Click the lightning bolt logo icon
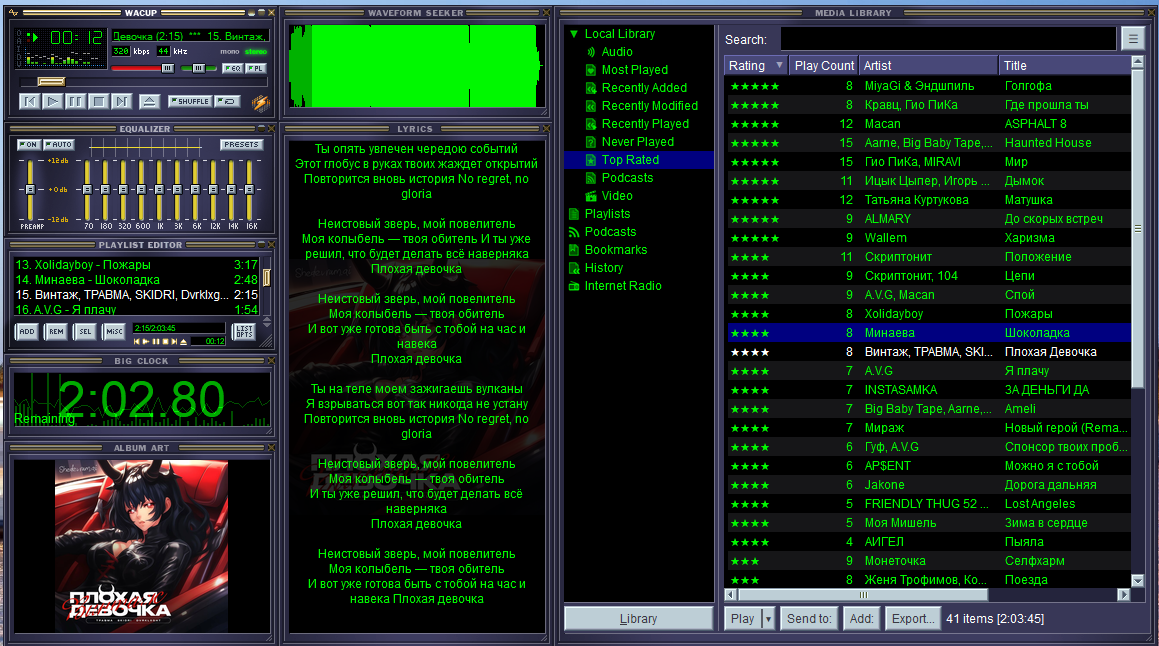Screen dimensions: 1159x646 (x=261, y=103)
